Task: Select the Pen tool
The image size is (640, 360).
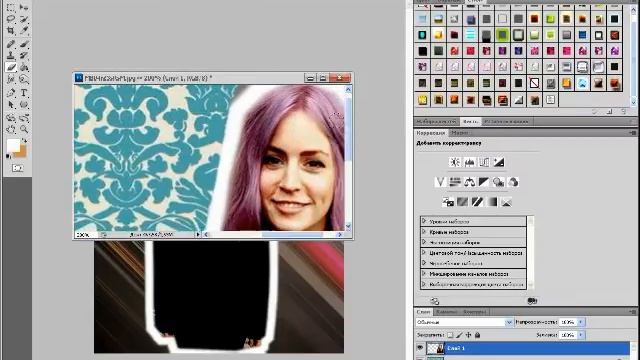Action: 11,93
